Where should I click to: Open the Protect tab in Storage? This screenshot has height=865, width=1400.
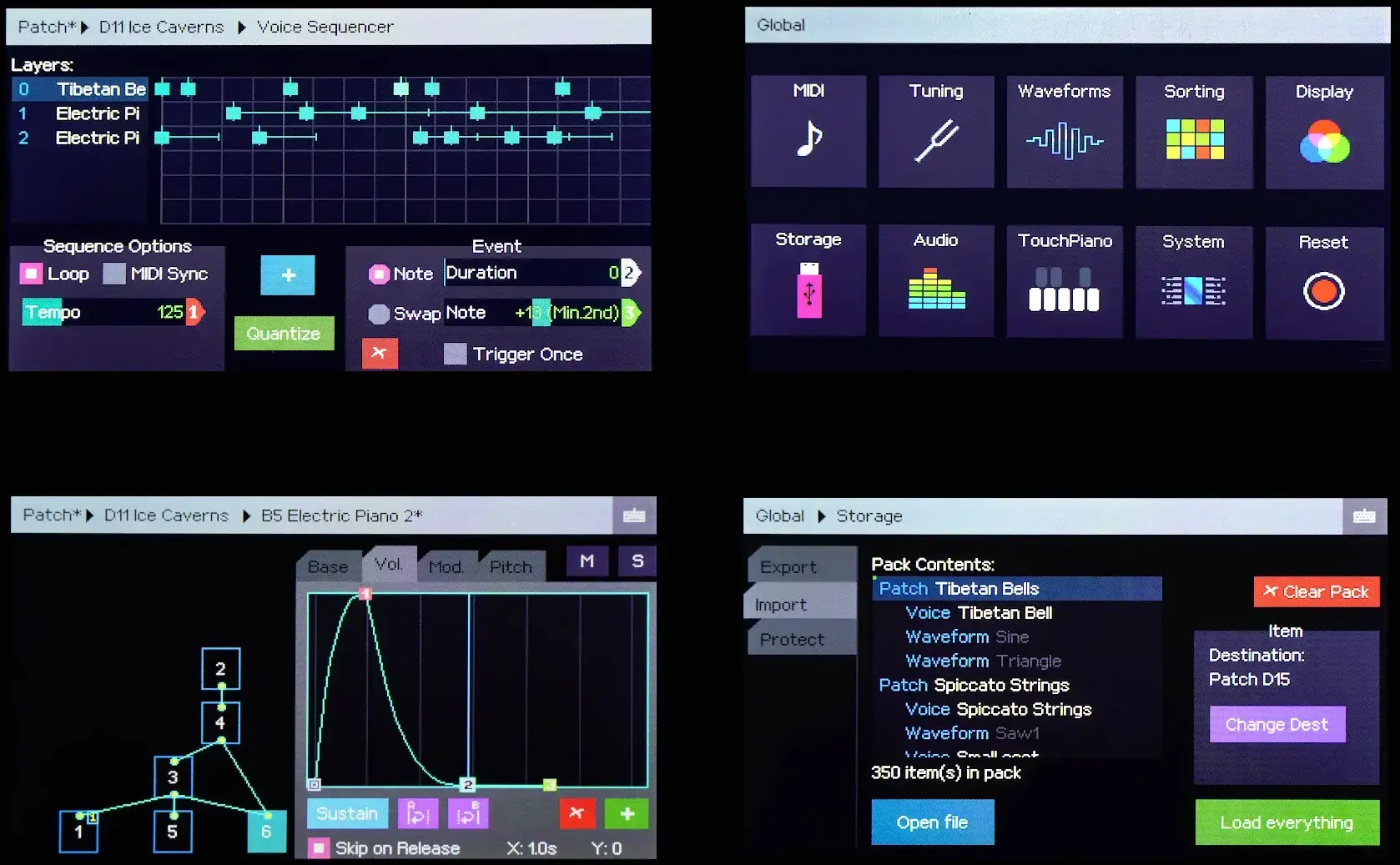802,639
